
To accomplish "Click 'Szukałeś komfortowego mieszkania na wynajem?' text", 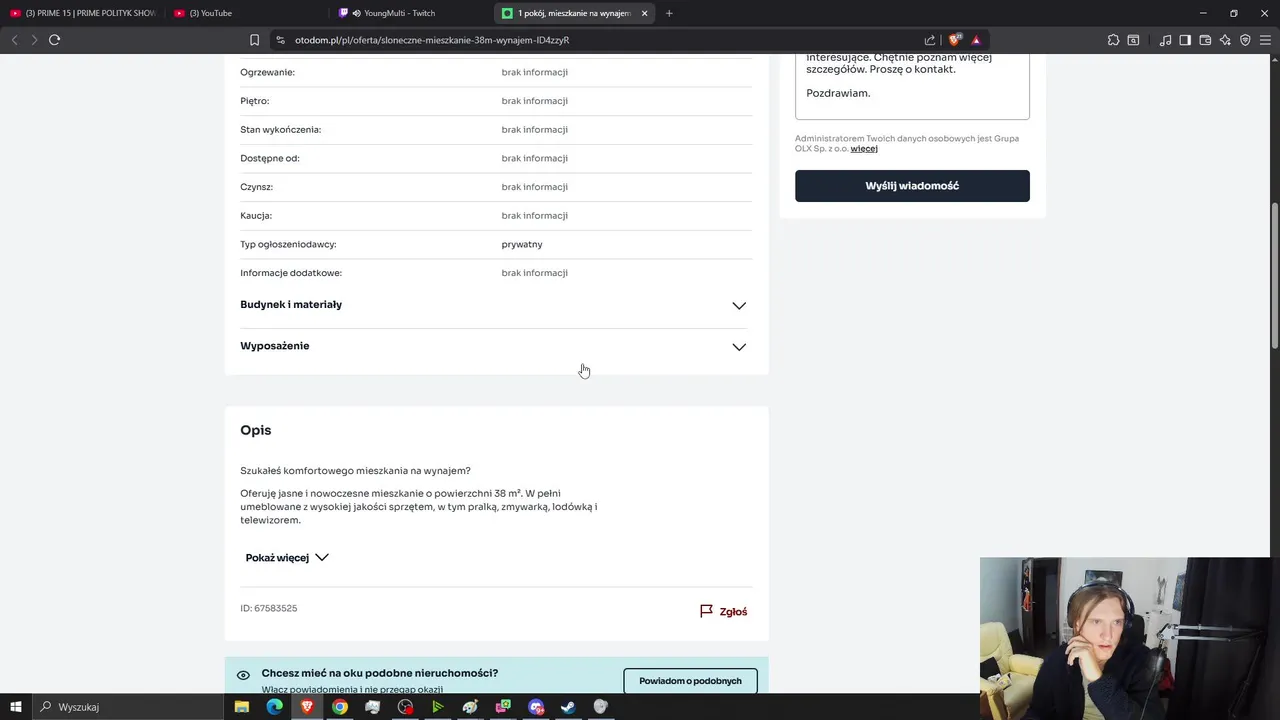I will coord(355,471).
